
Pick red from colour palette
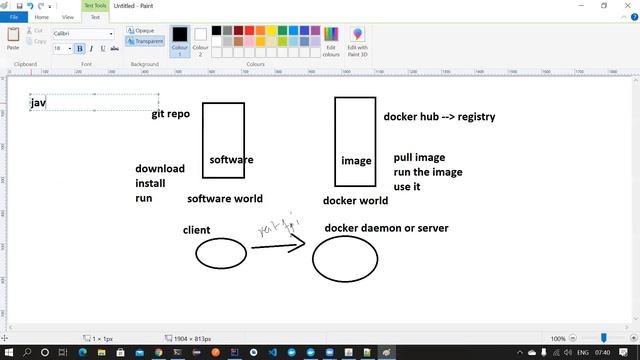click(x=249, y=30)
